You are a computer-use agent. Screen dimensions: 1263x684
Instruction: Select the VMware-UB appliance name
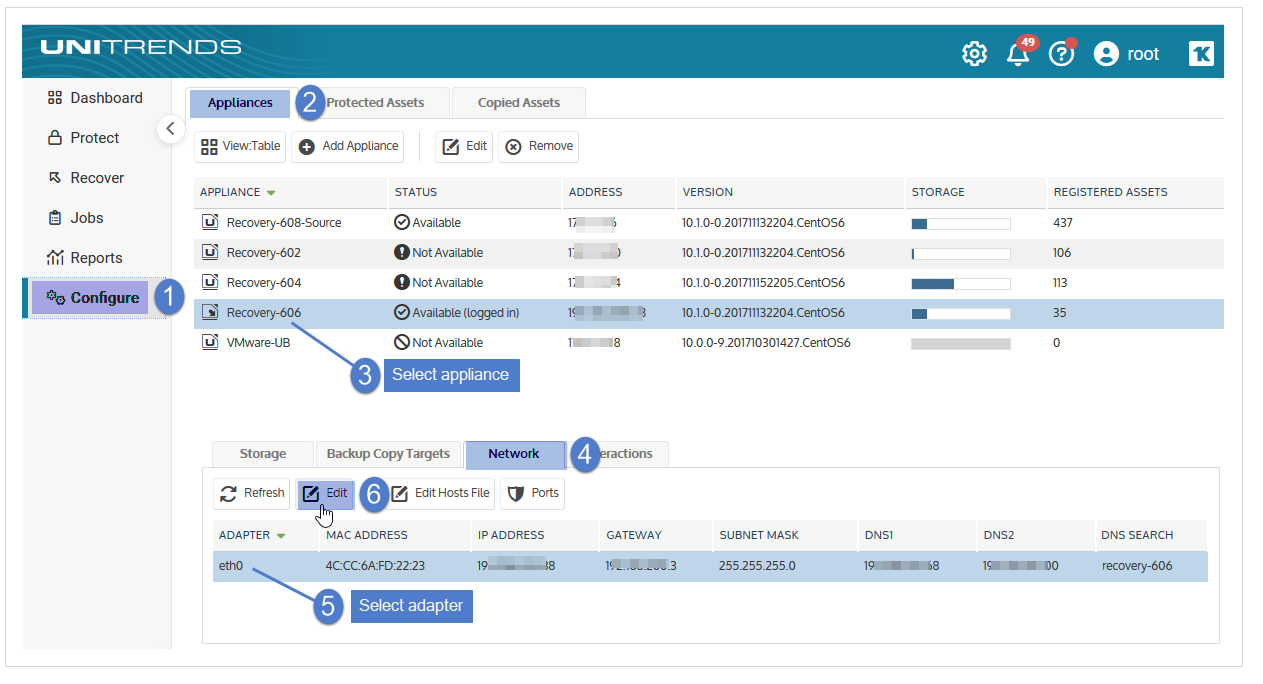click(x=261, y=343)
